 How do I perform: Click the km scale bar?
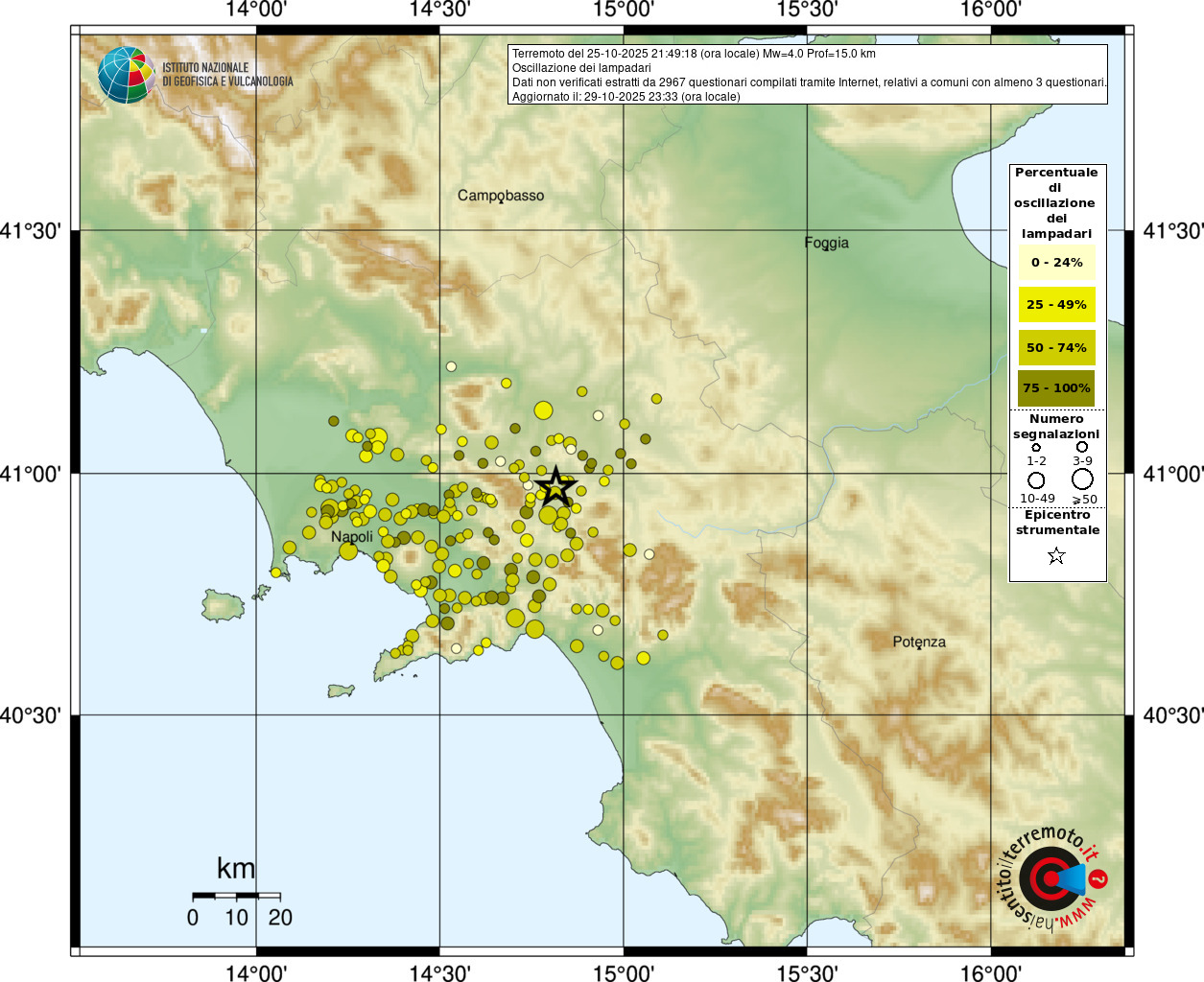236,896
